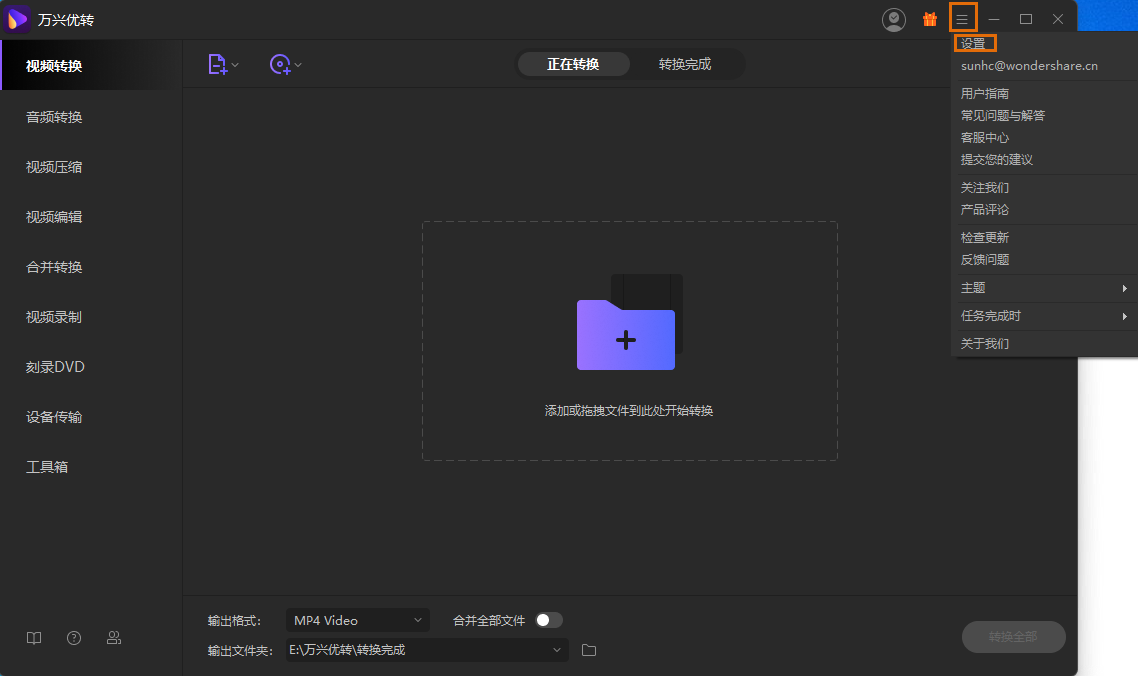Open the MP4 Video output format dropdown
Viewport: 1138px width, 676px height.
click(357, 620)
